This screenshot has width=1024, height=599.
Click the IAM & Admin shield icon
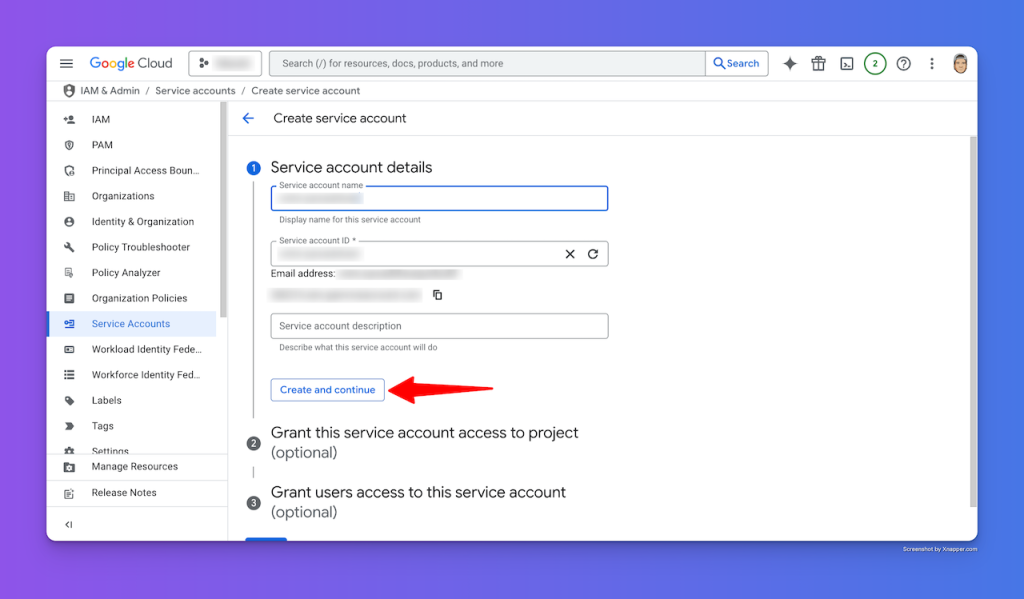coord(69,91)
